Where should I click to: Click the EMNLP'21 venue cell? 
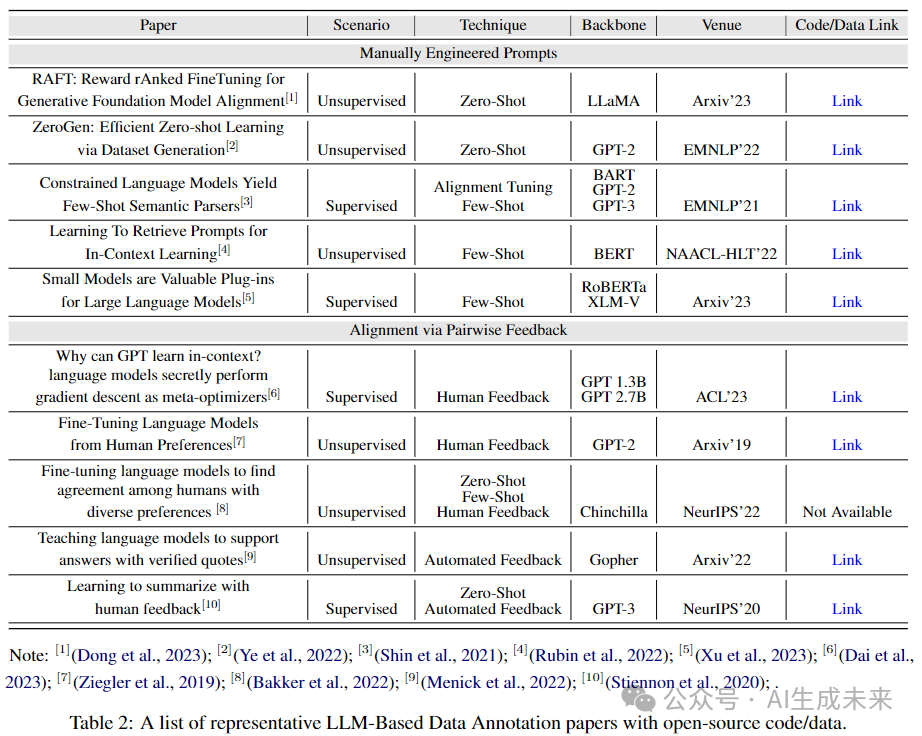721,206
